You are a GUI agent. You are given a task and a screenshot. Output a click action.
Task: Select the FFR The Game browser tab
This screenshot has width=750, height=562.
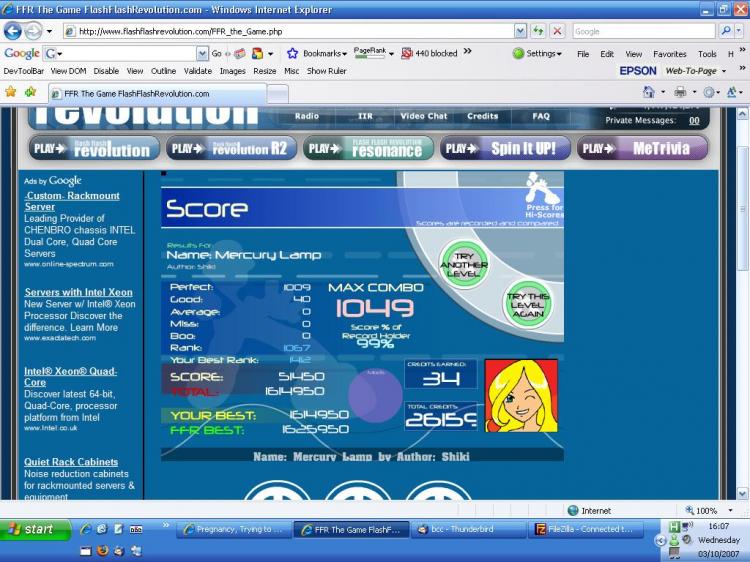pos(157,94)
